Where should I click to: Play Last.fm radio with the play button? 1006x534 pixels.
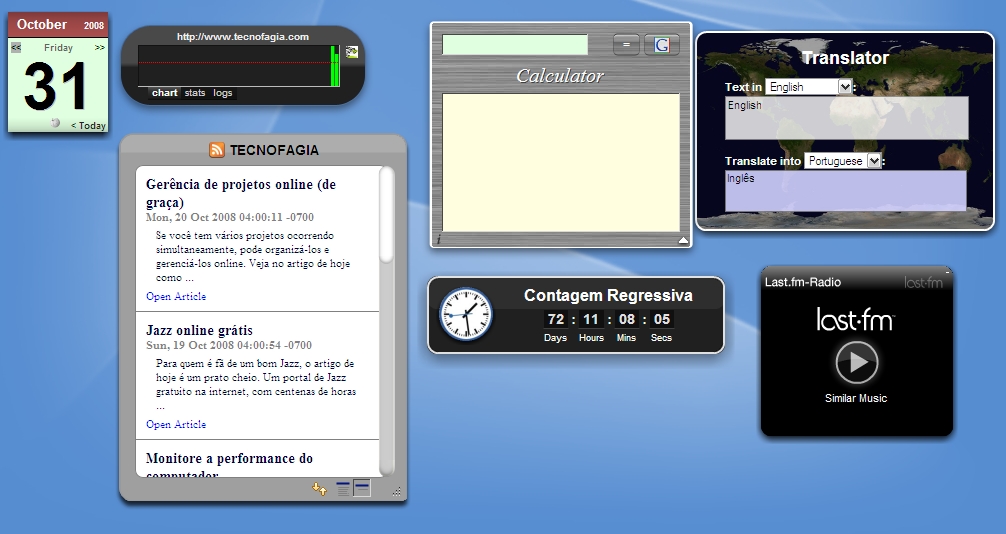tap(857, 363)
